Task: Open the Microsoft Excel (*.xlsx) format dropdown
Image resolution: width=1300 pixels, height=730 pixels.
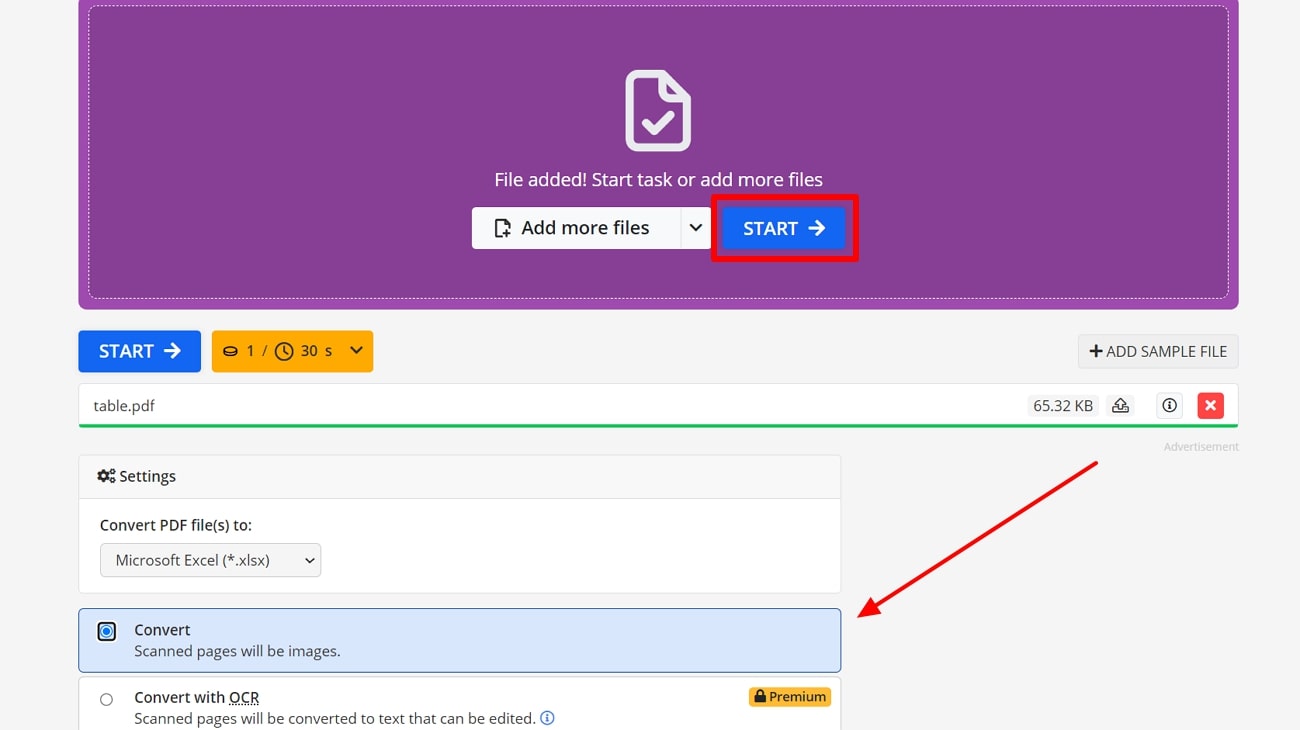Action: pyautogui.click(x=210, y=560)
